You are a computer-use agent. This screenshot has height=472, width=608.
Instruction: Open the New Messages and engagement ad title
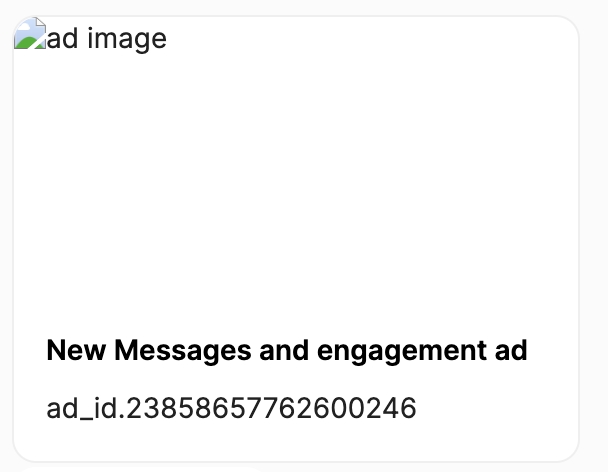point(286,351)
